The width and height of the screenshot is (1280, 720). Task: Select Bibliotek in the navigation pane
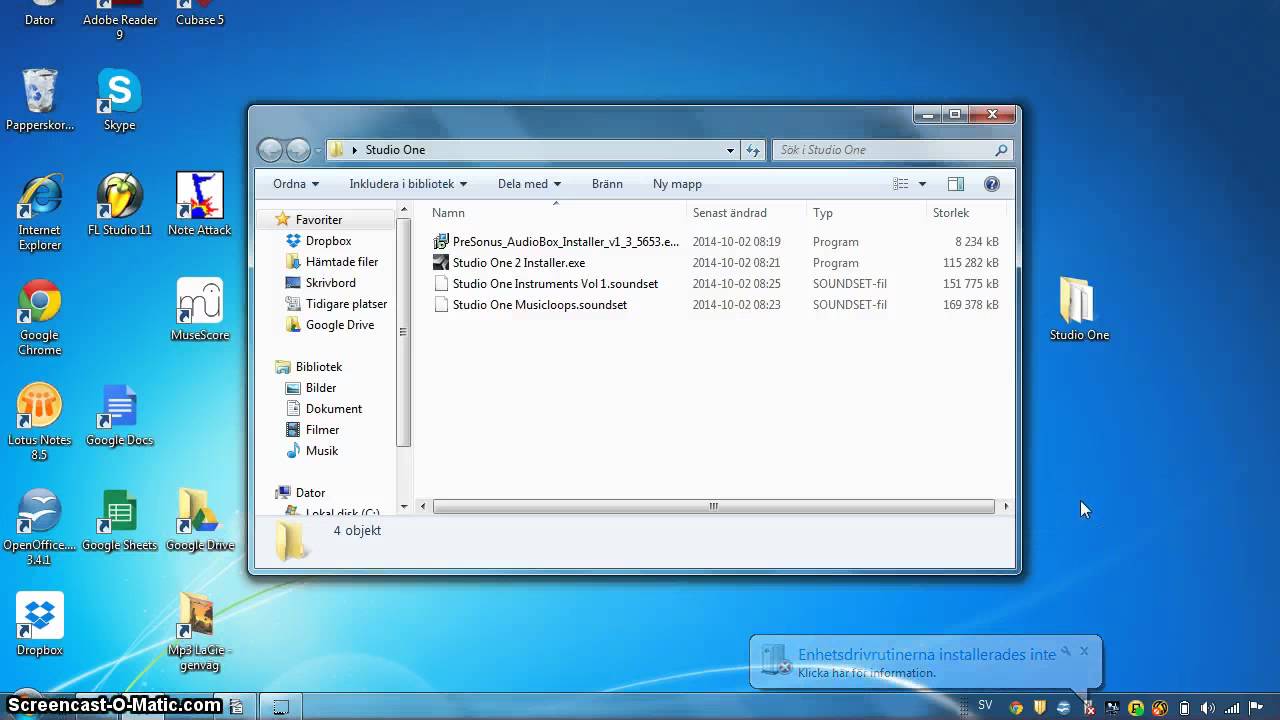[x=318, y=367]
